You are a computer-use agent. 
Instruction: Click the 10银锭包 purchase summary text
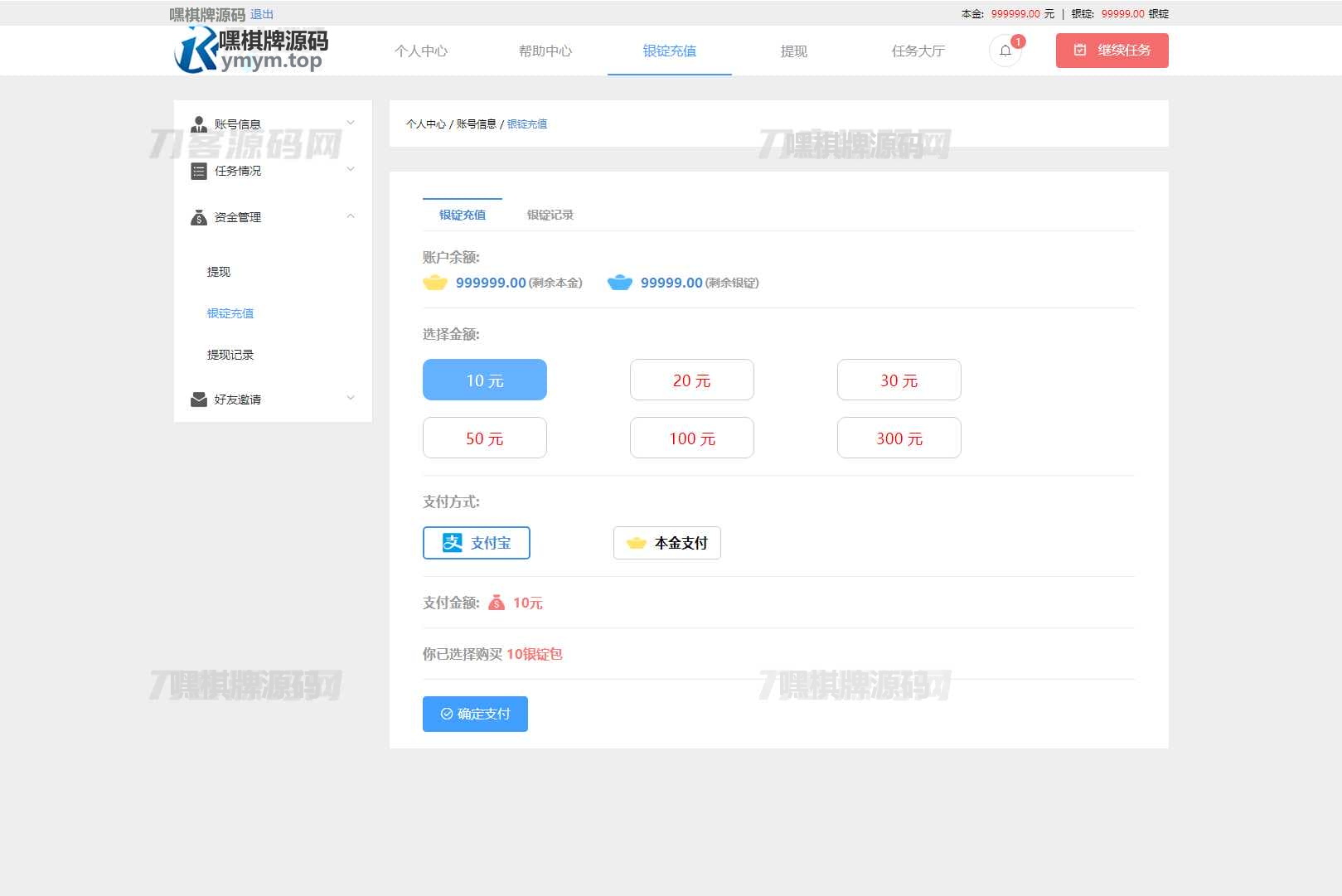coord(535,654)
